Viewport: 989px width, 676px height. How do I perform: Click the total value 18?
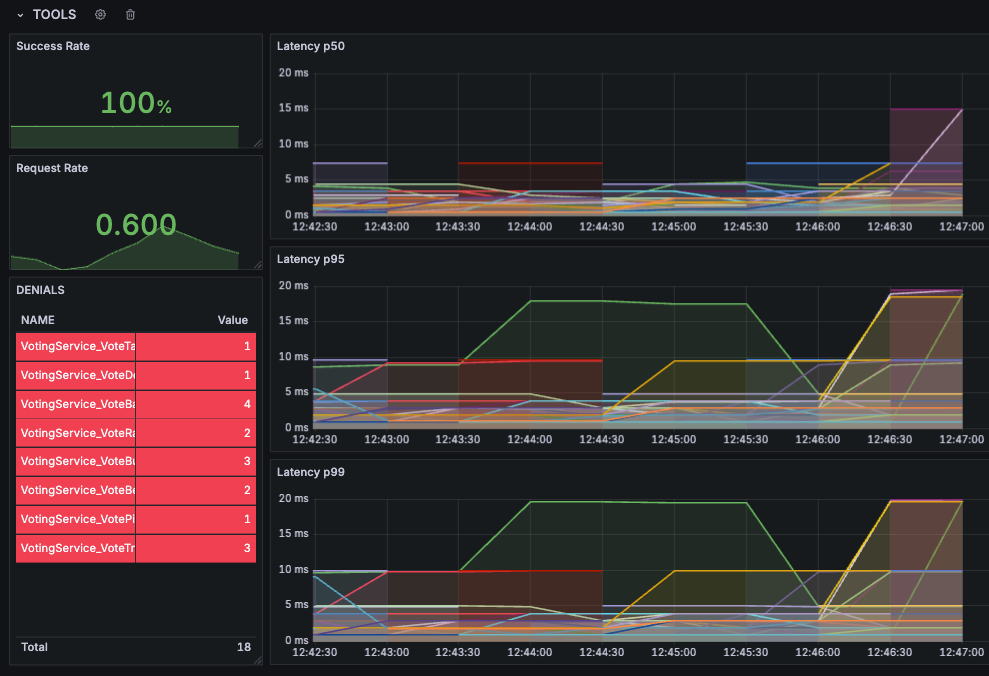tap(244, 647)
